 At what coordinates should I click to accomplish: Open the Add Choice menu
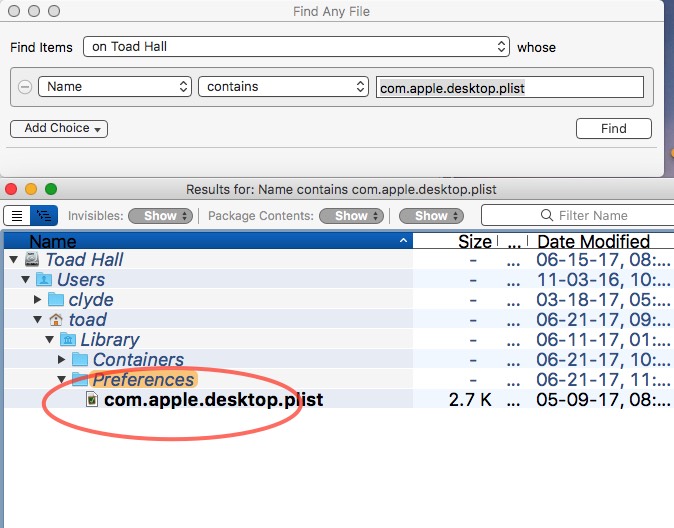click(x=59, y=129)
